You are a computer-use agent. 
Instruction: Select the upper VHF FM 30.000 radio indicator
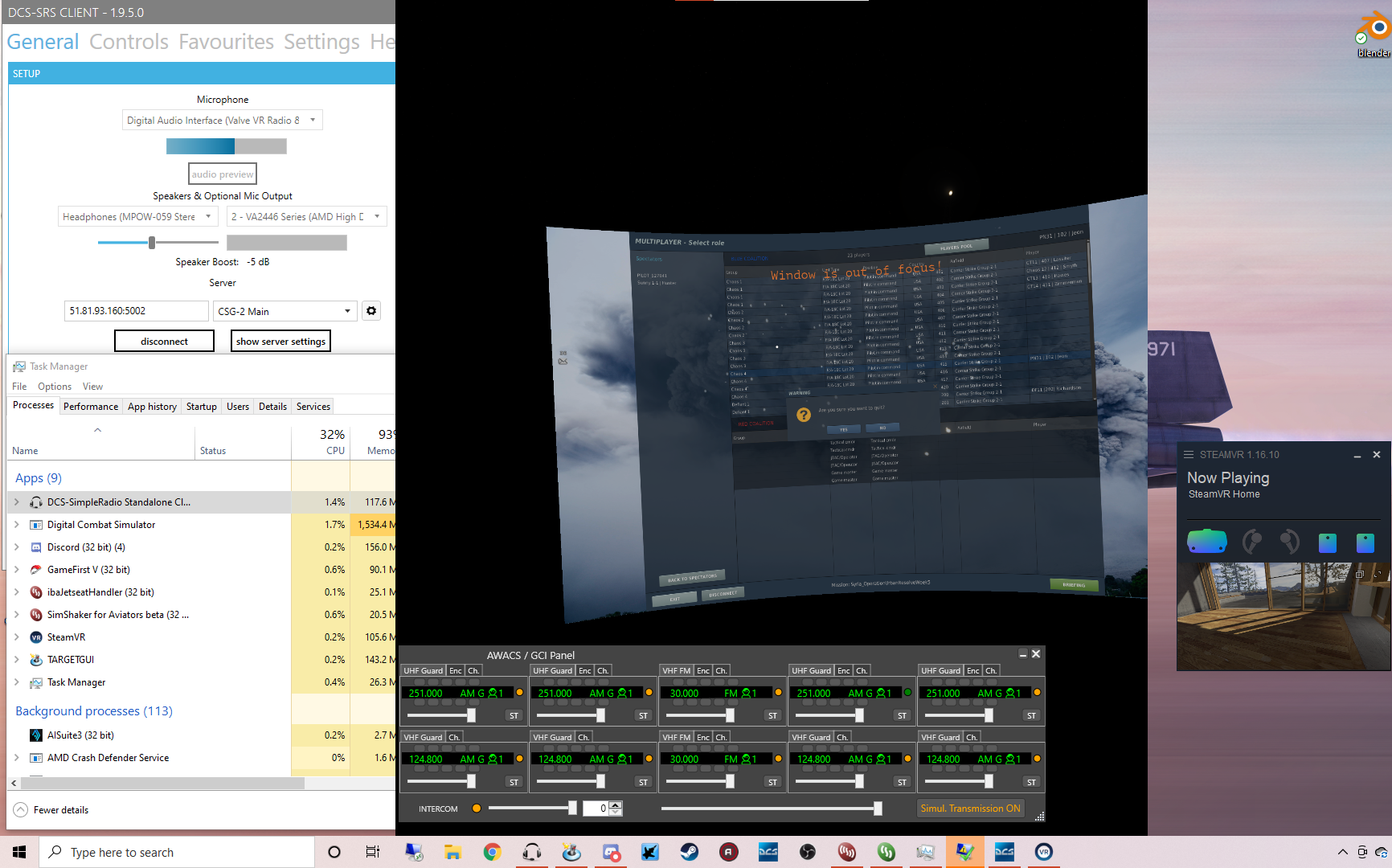click(778, 693)
